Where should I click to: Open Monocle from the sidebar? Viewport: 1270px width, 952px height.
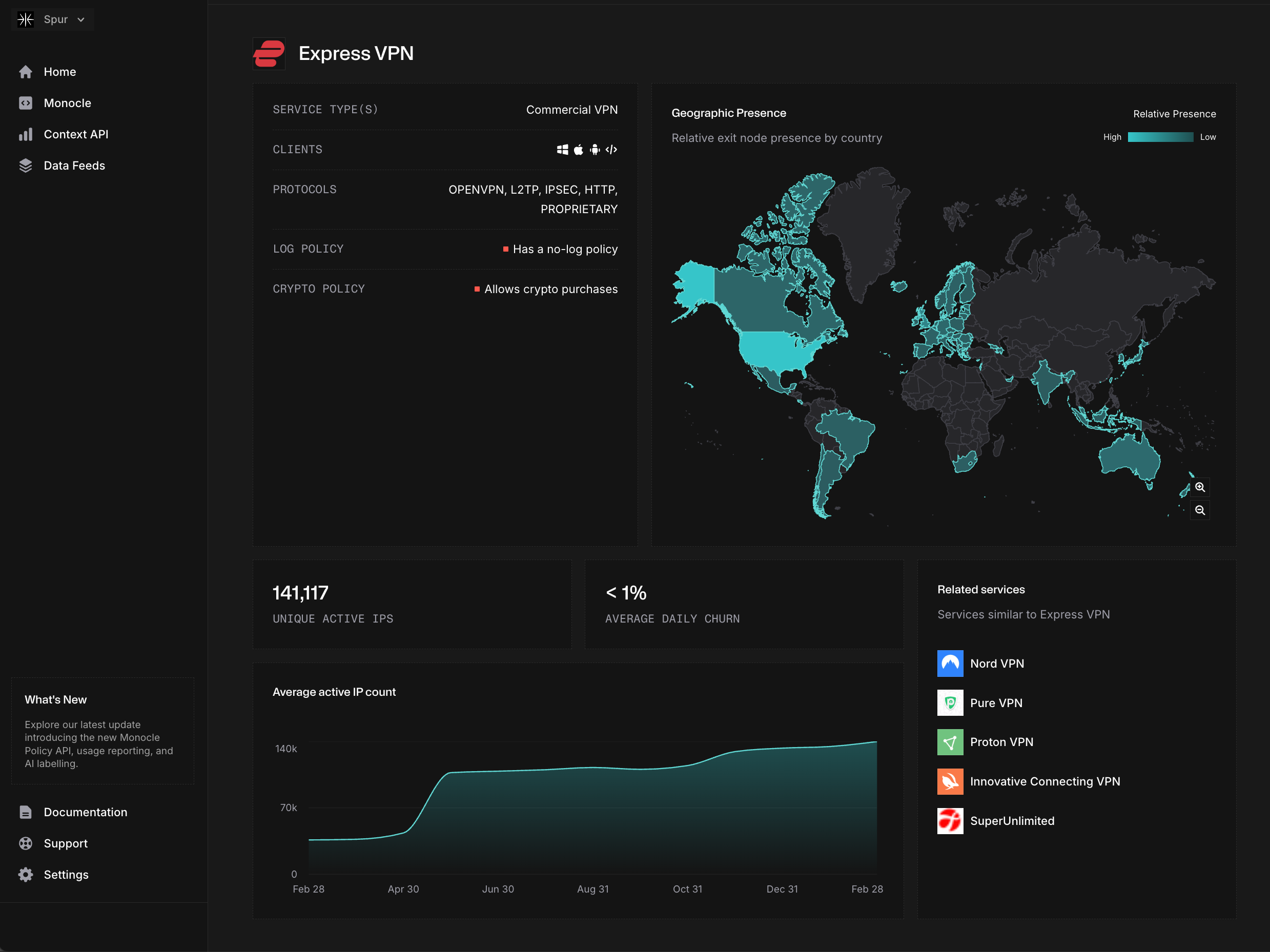click(x=67, y=104)
